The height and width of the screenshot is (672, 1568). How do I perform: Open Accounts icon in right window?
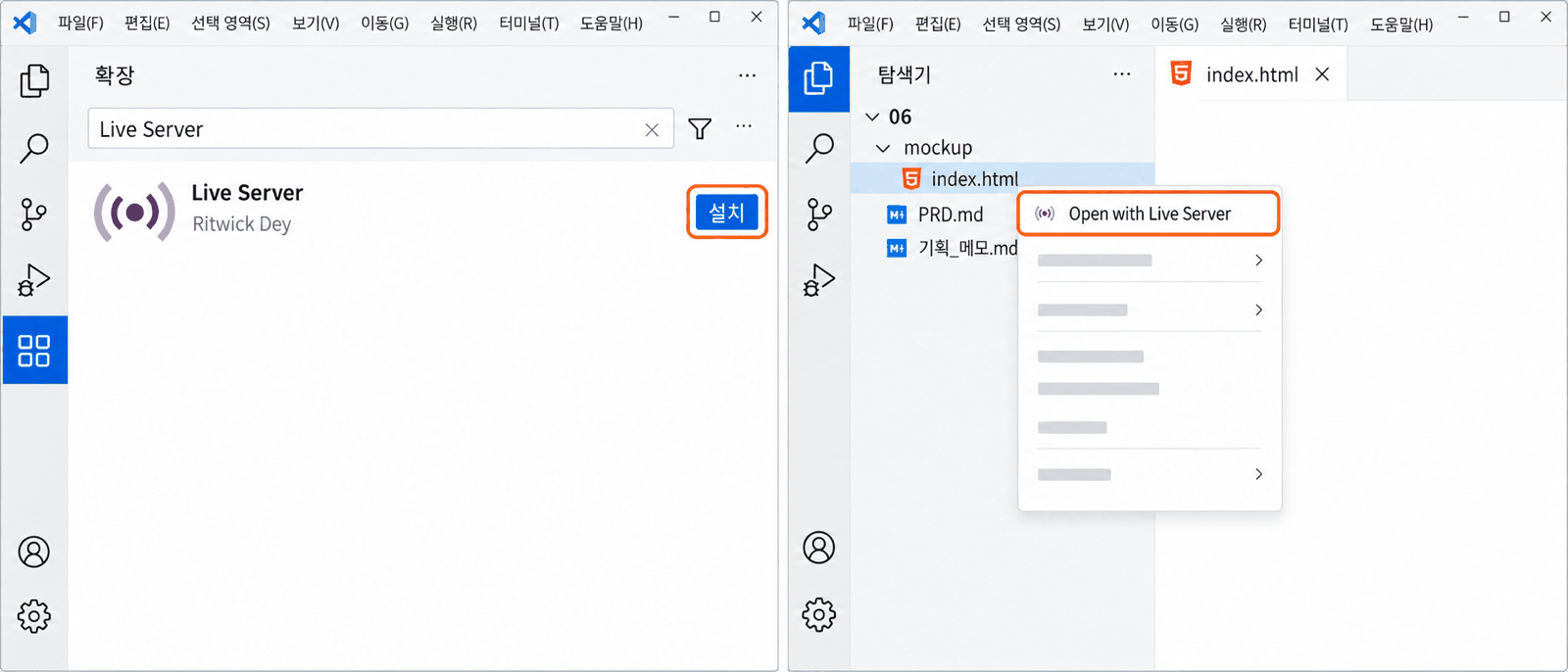pyautogui.click(x=819, y=548)
